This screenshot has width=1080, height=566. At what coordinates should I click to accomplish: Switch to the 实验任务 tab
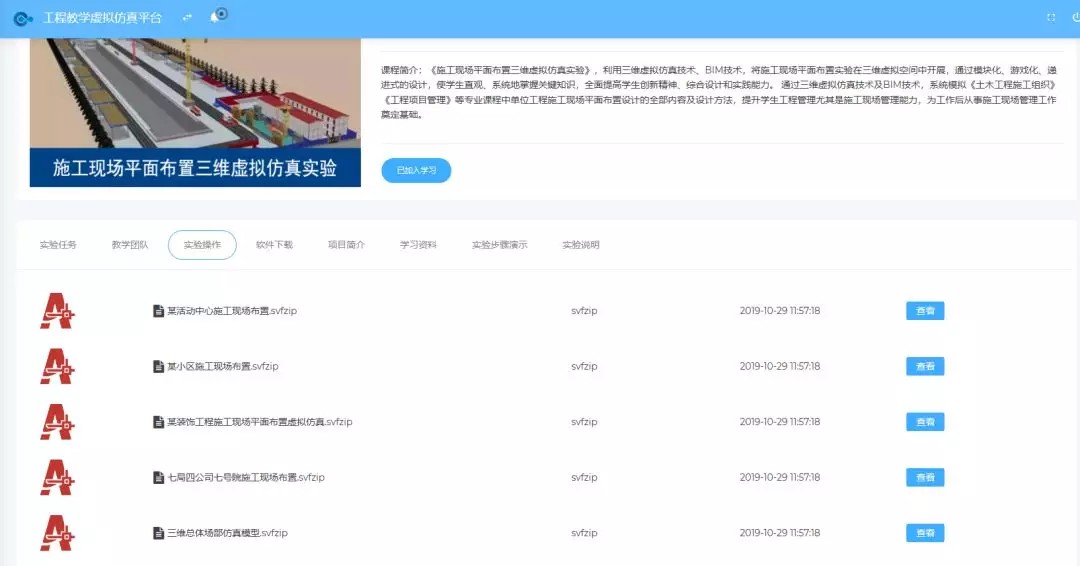coord(59,245)
